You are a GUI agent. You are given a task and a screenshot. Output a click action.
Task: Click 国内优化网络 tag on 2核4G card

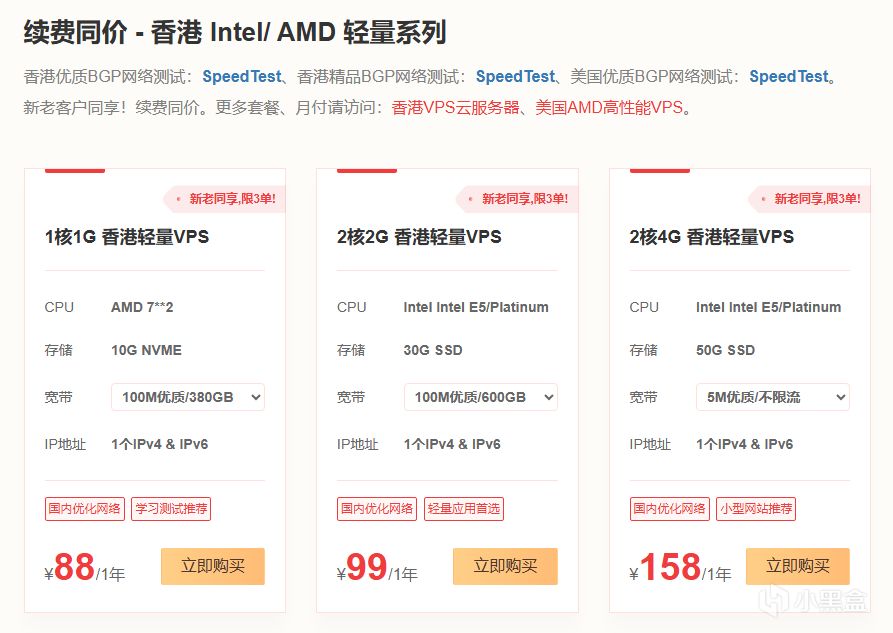pyautogui.click(x=670, y=509)
